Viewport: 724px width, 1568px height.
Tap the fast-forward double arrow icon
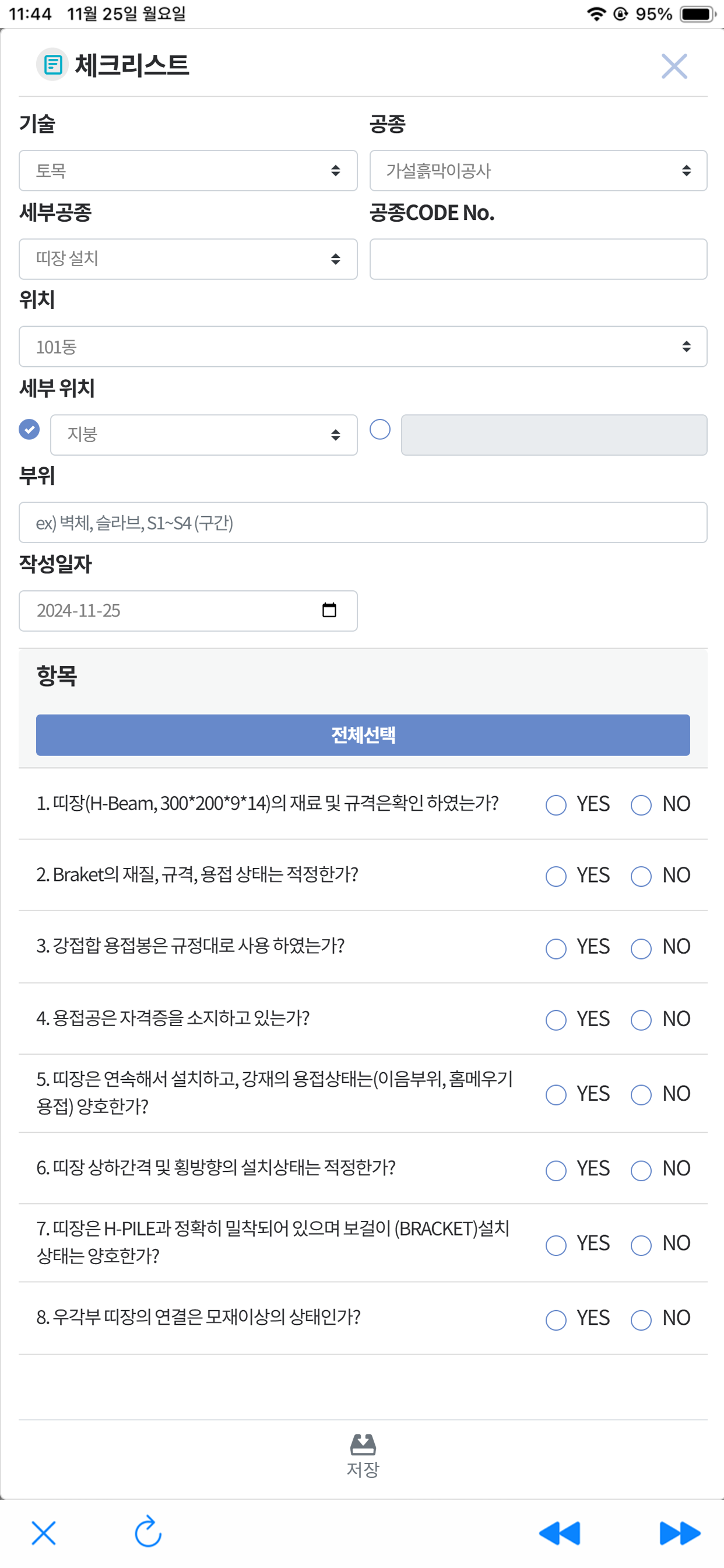tap(680, 1532)
